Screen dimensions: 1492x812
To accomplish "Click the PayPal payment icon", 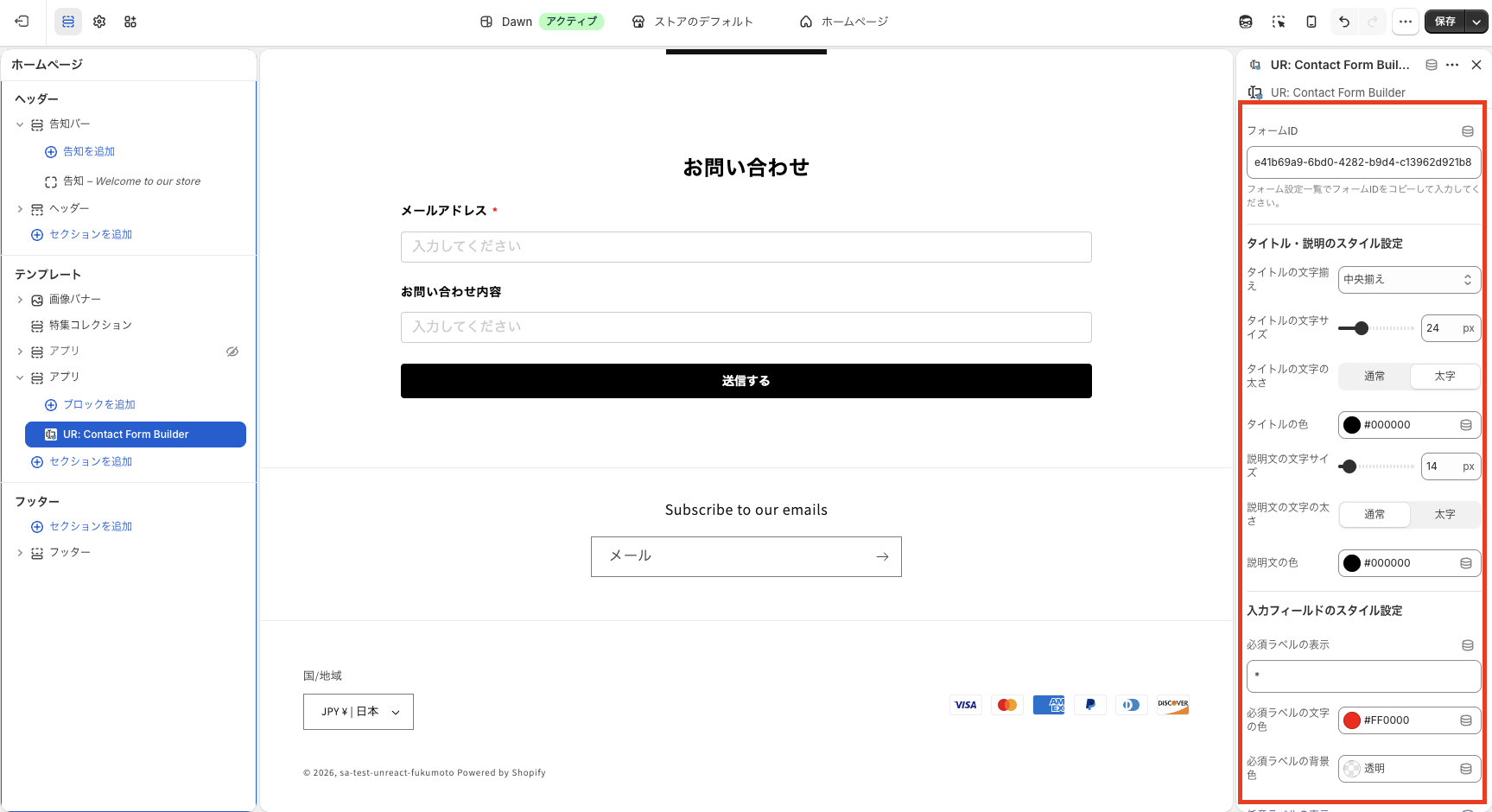I will [x=1090, y=705].
